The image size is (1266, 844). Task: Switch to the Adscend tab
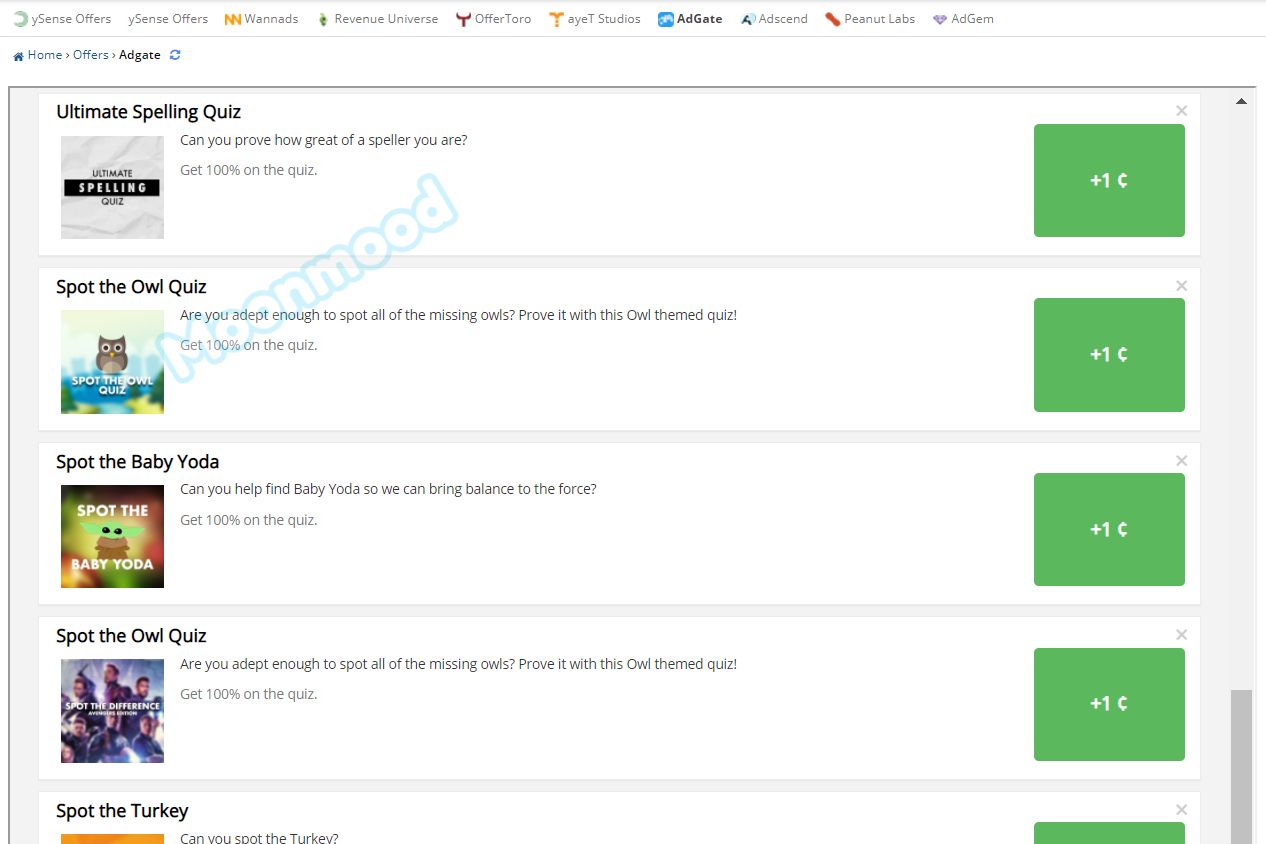[774, 19]
